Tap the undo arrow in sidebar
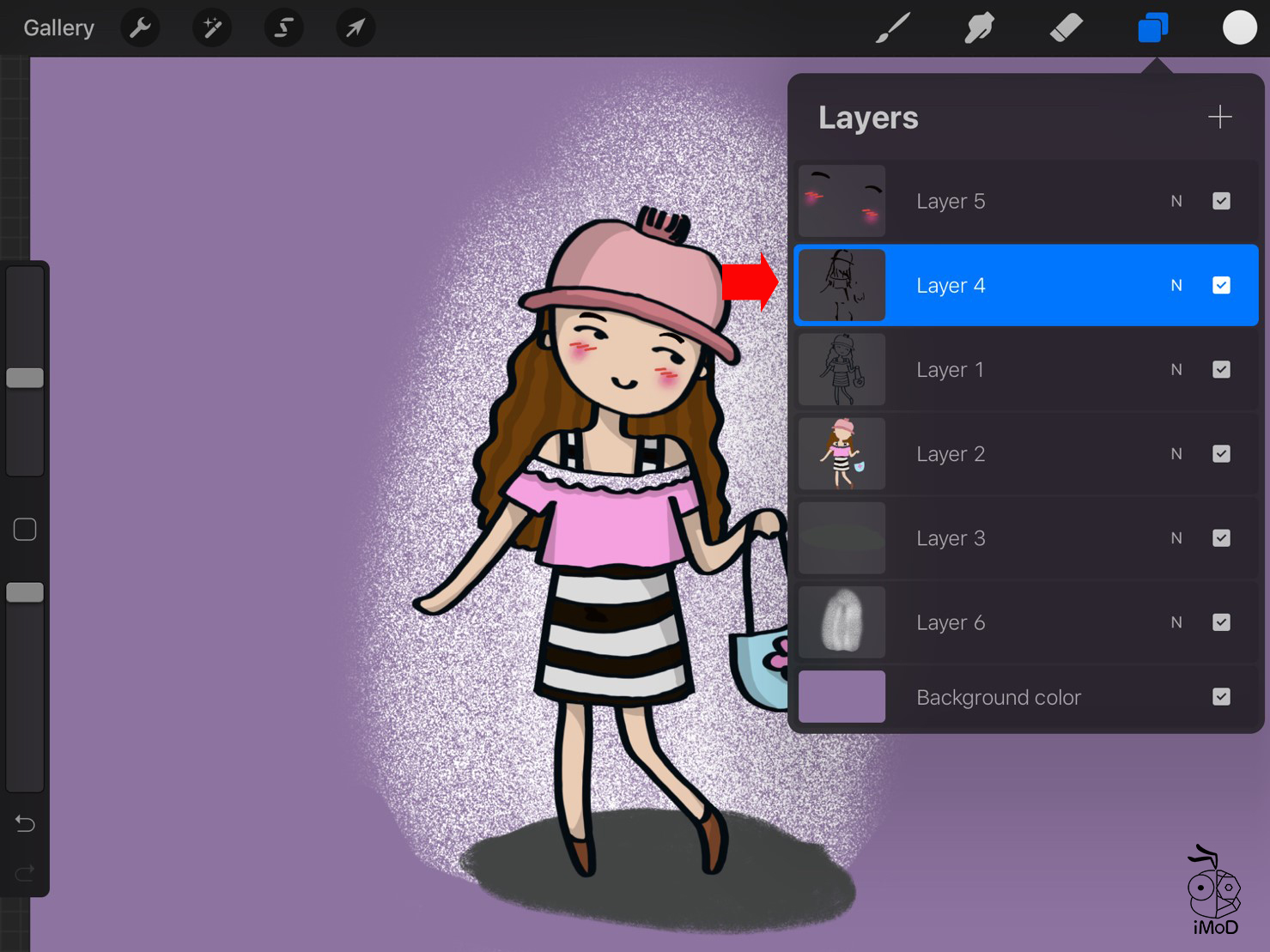 point(25,824)
